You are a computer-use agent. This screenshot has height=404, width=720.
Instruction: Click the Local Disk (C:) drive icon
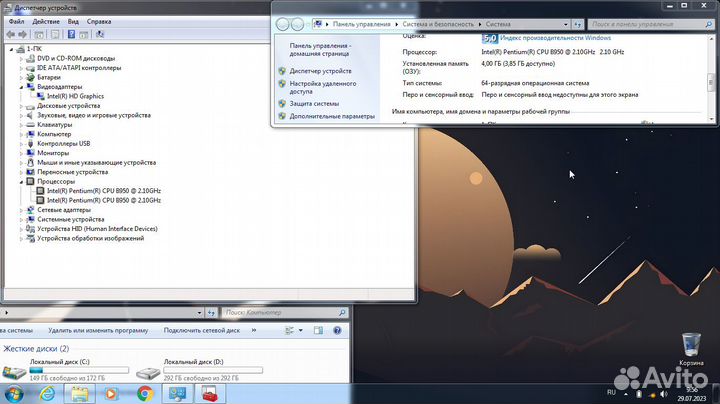(14, 372)
